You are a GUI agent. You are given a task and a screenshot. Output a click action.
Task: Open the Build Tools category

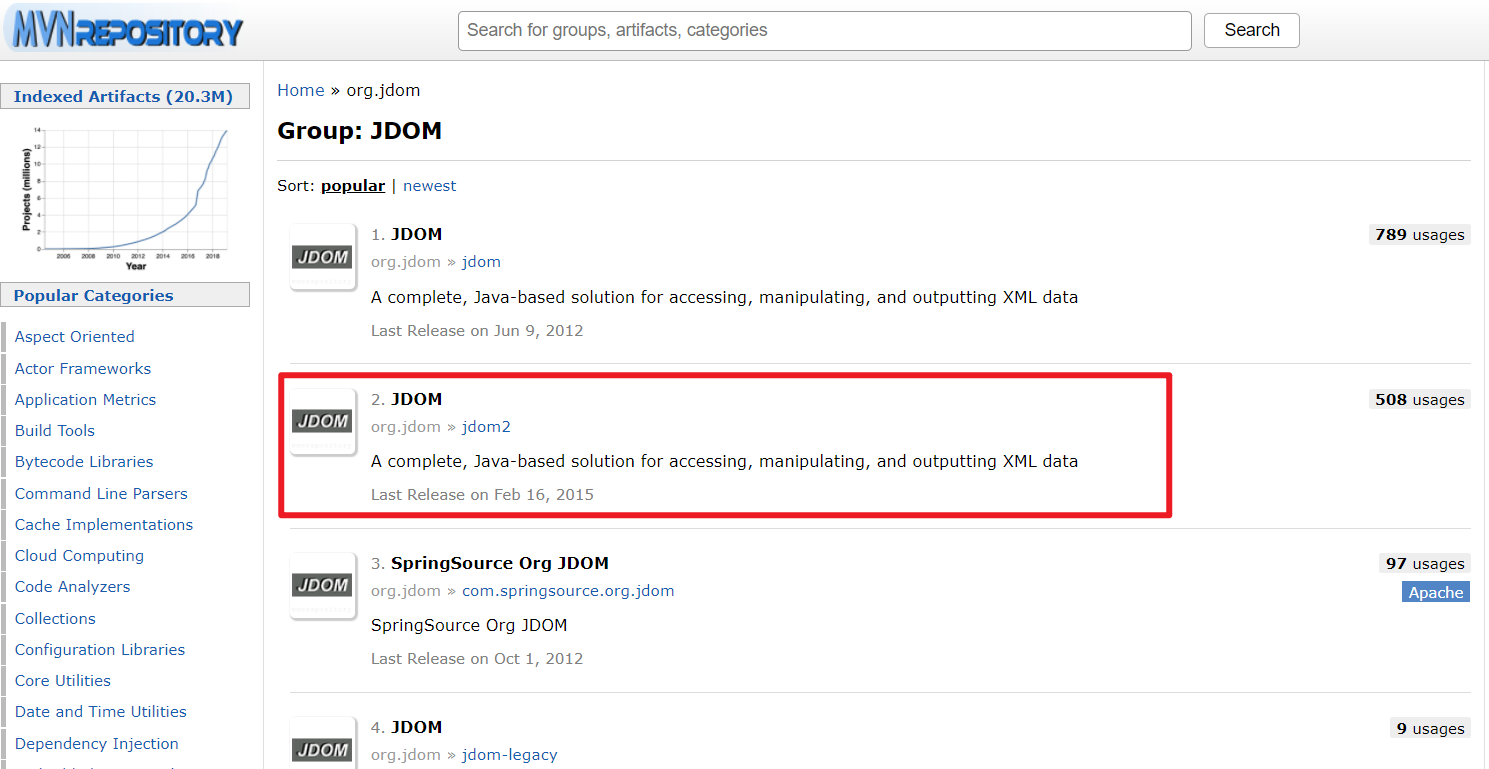click(54, 430)
